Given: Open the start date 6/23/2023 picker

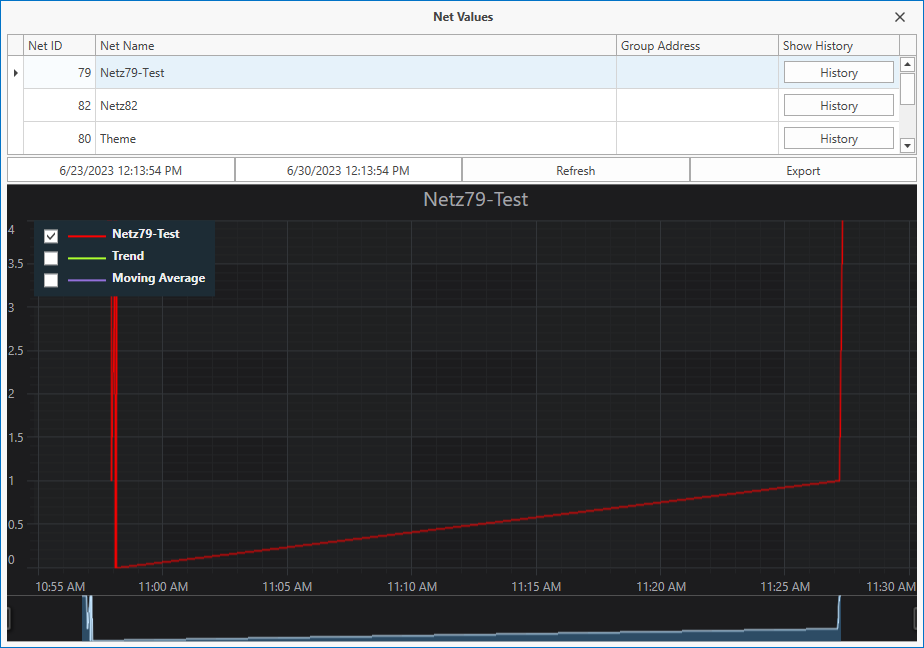Looking at the screenshot, I should pos(121,170).
